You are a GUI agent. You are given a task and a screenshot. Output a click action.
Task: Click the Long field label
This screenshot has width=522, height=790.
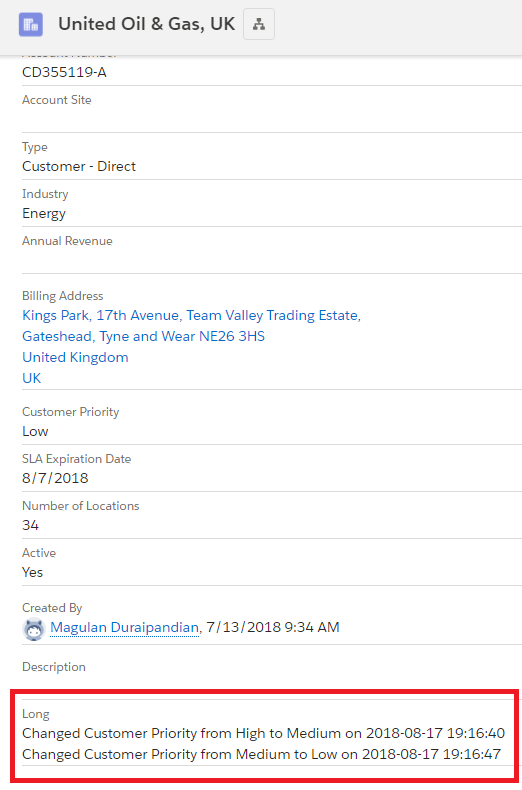click(36, 714)
